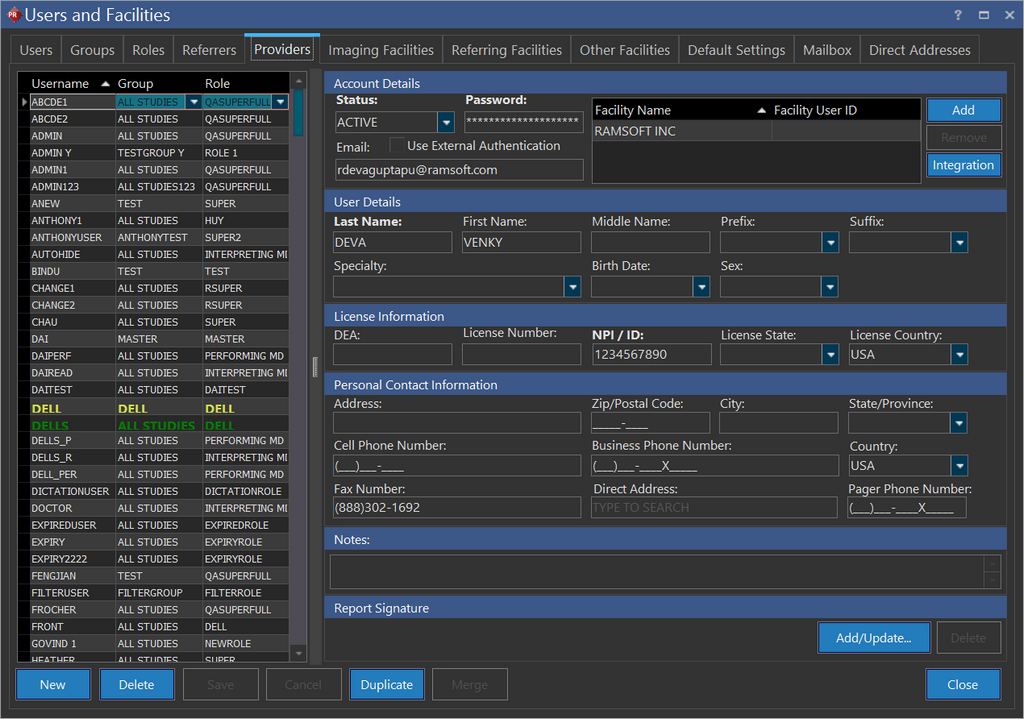The image size is (1024, 719).
Task: Click the app logo icon in title bar
Action: pos(13,15)
